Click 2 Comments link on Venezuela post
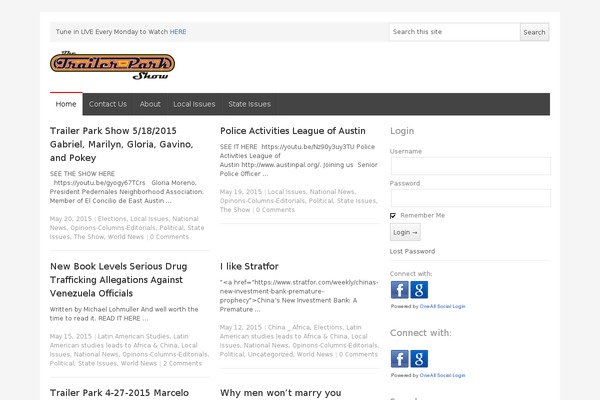This screenshot has width=600, height=400. point(183,363)
